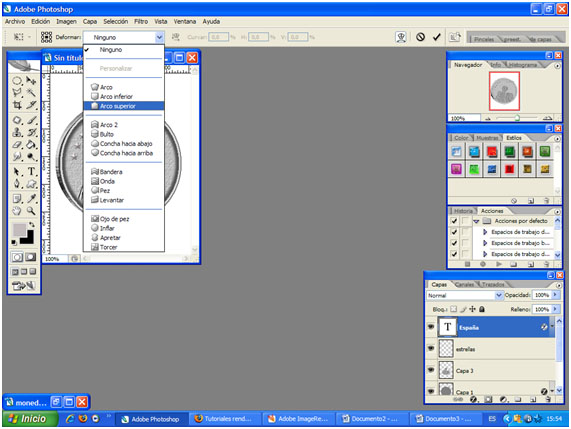The image size is (571, 429).
Task: Switch to the Canales tab
Action: point(464,284)
